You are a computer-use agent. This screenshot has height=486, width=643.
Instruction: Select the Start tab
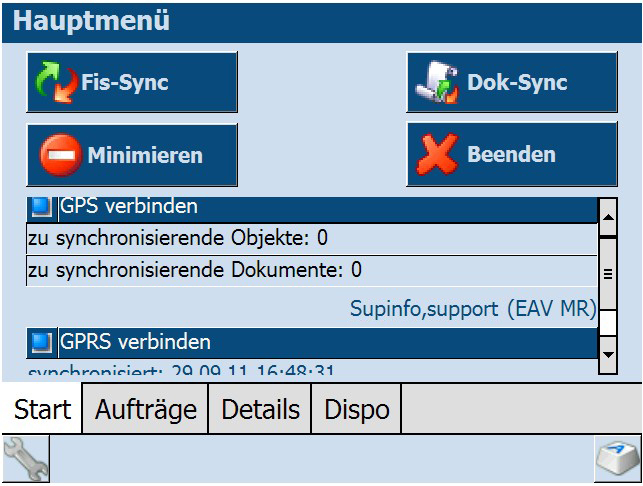[42, 408]
